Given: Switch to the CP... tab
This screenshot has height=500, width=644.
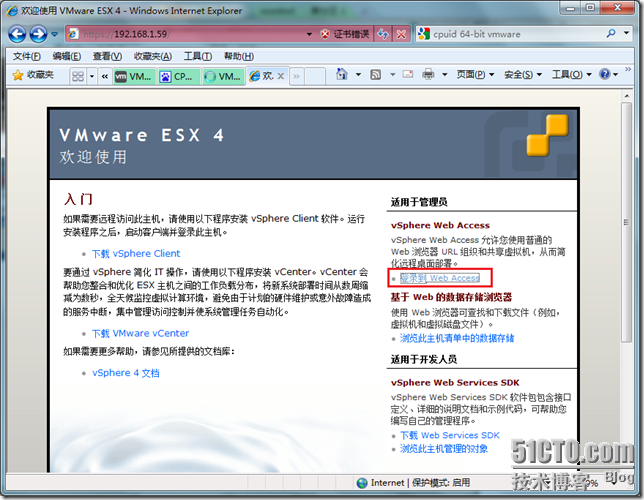Looking at the screenshot, I should 179,76.
